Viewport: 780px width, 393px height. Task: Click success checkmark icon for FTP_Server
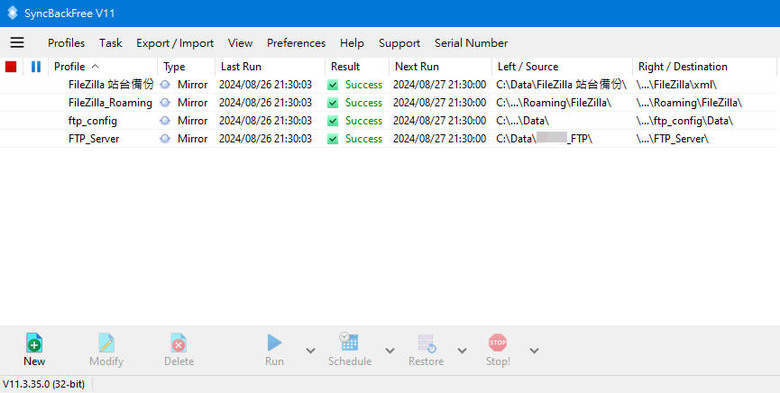pyautogui.click(x=333, y=139)
